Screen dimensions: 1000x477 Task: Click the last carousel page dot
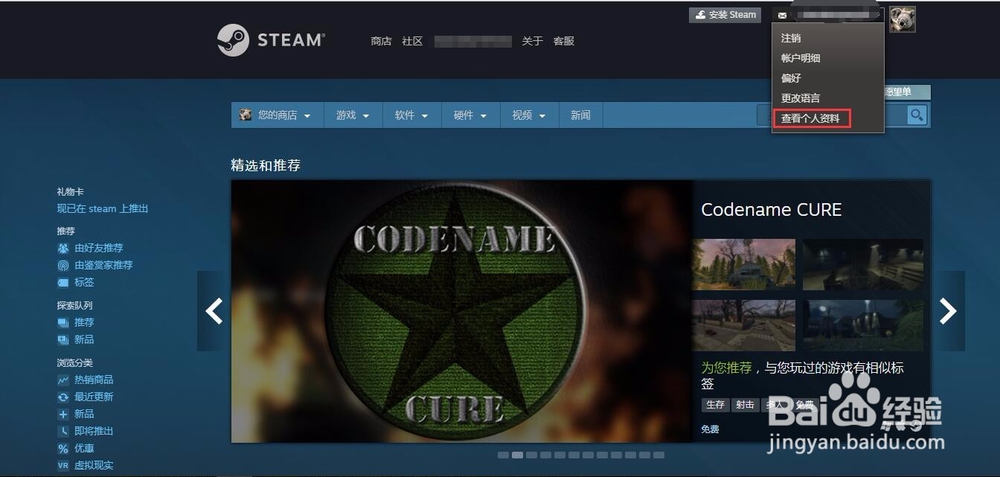(x=659, y=455)
